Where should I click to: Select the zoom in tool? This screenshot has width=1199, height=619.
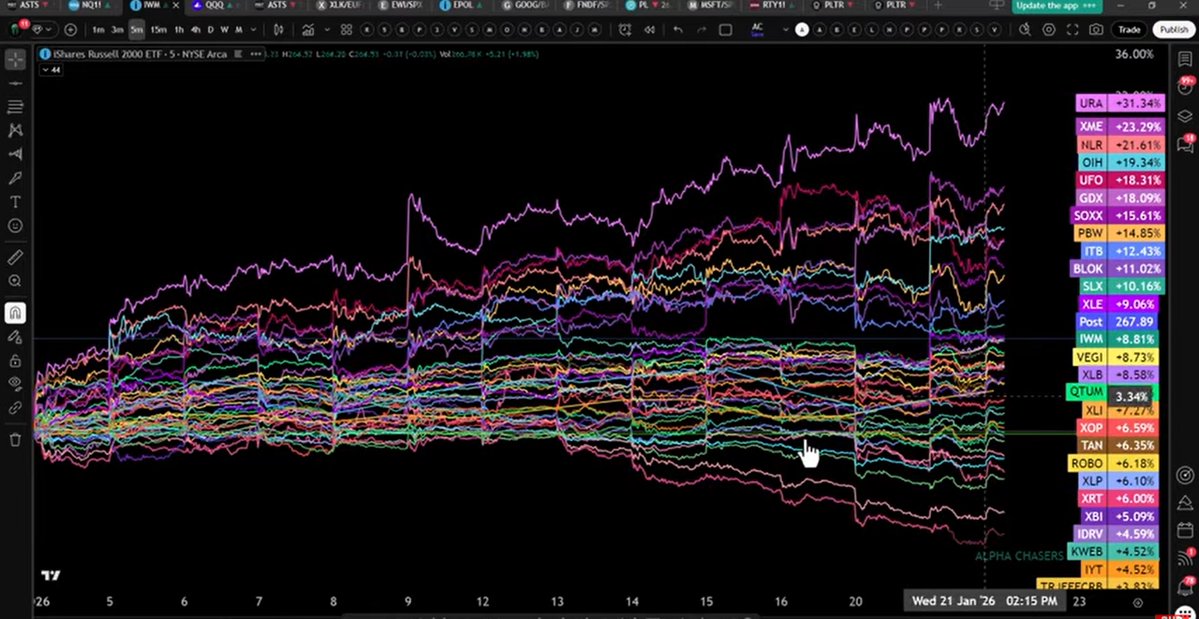[15, 281]
